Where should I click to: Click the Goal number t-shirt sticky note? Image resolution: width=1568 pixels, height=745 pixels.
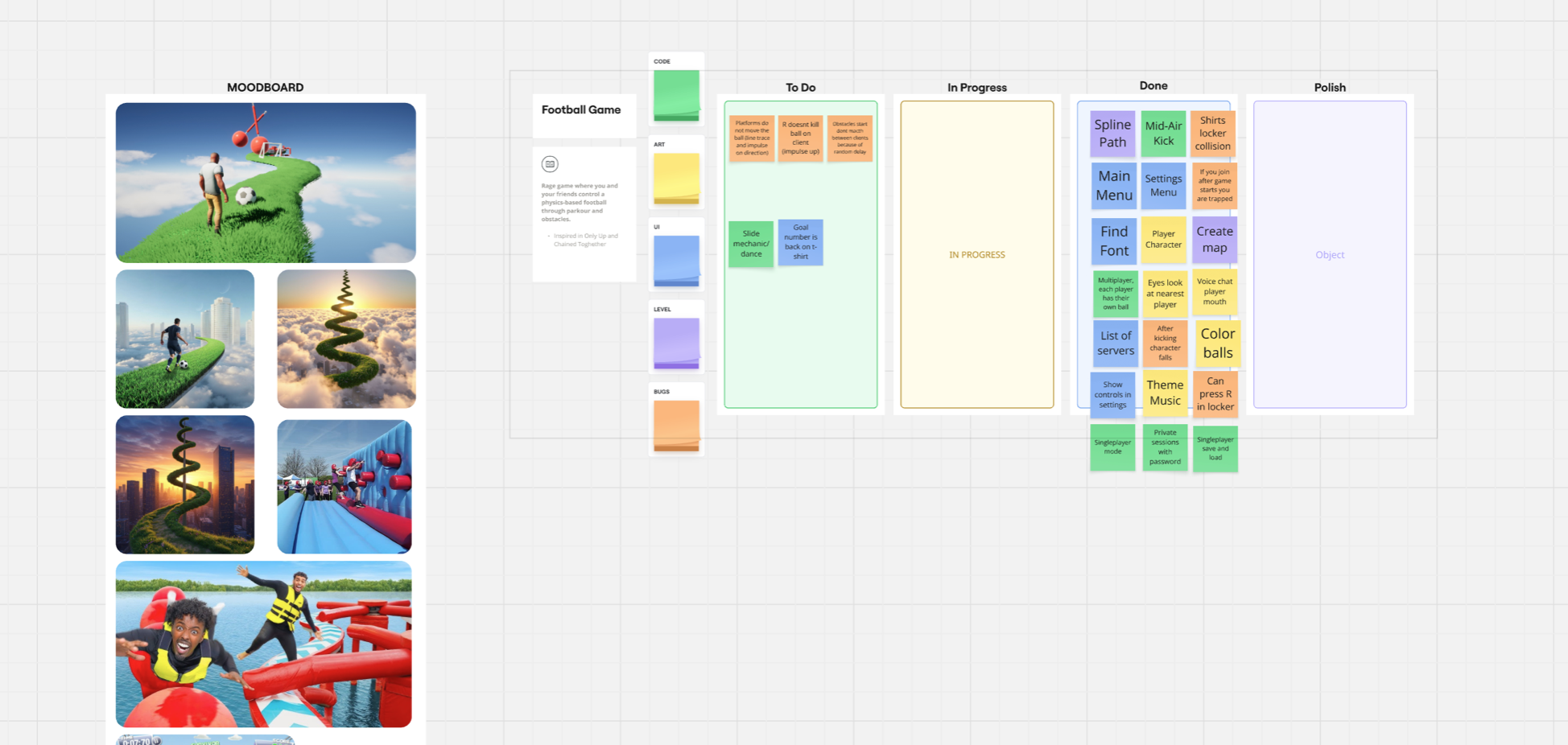coord(800,242)
